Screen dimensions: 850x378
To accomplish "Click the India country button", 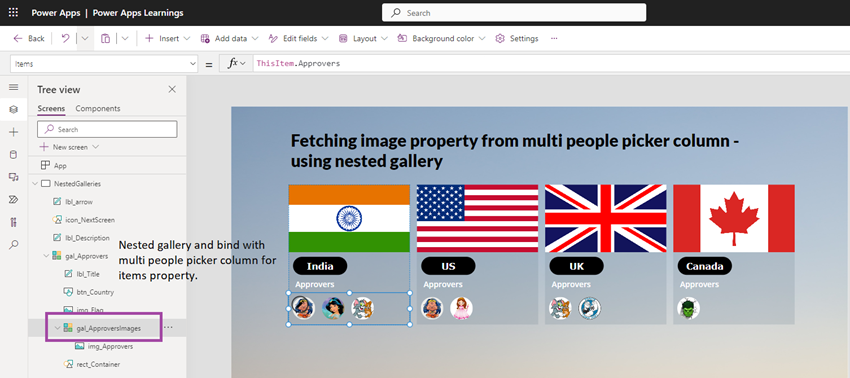I will [x=320, y=266].
